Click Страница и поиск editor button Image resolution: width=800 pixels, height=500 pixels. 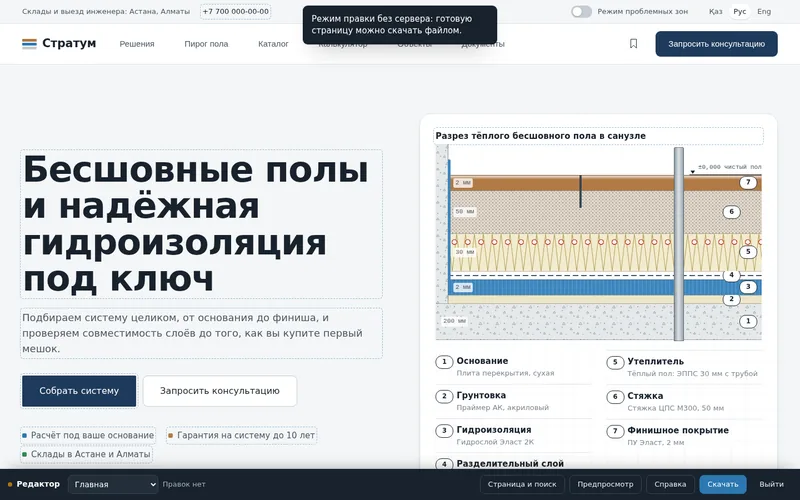click(522, 484)
